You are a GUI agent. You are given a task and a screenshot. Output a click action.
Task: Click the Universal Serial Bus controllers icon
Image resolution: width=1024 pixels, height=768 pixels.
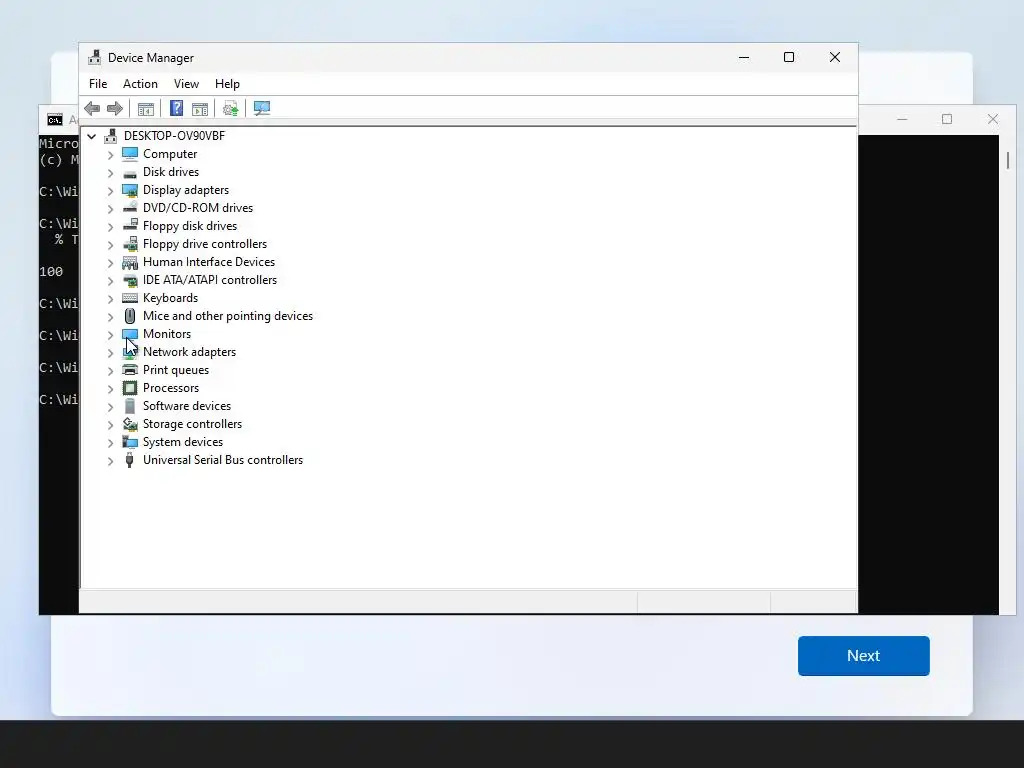point(130,460)
